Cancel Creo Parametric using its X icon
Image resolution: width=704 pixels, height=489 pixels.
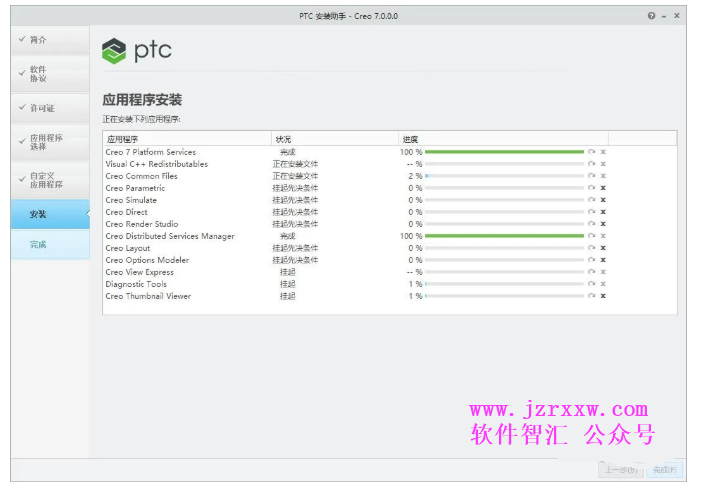603,188
